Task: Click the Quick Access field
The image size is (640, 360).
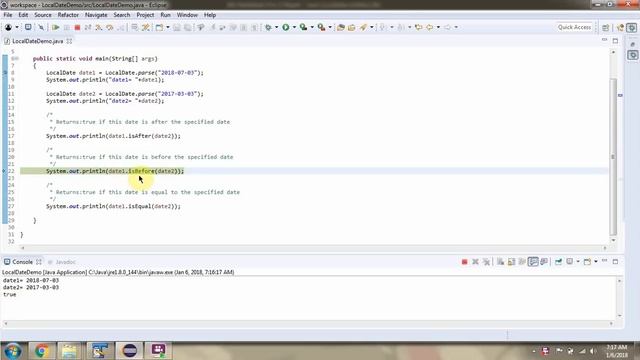Action: coord(574,27)
